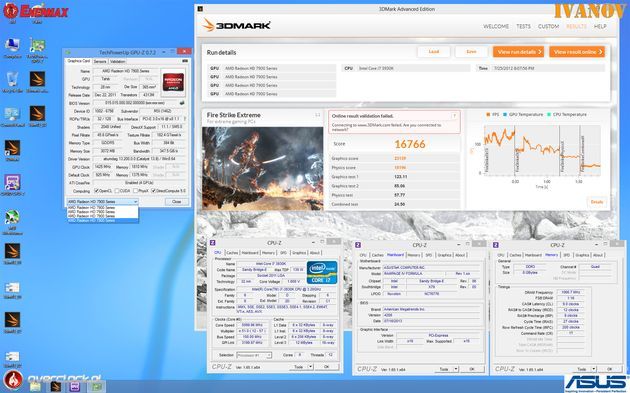
Task: Open the Recycle Bin desktop icon
Action: click(12, 82)
